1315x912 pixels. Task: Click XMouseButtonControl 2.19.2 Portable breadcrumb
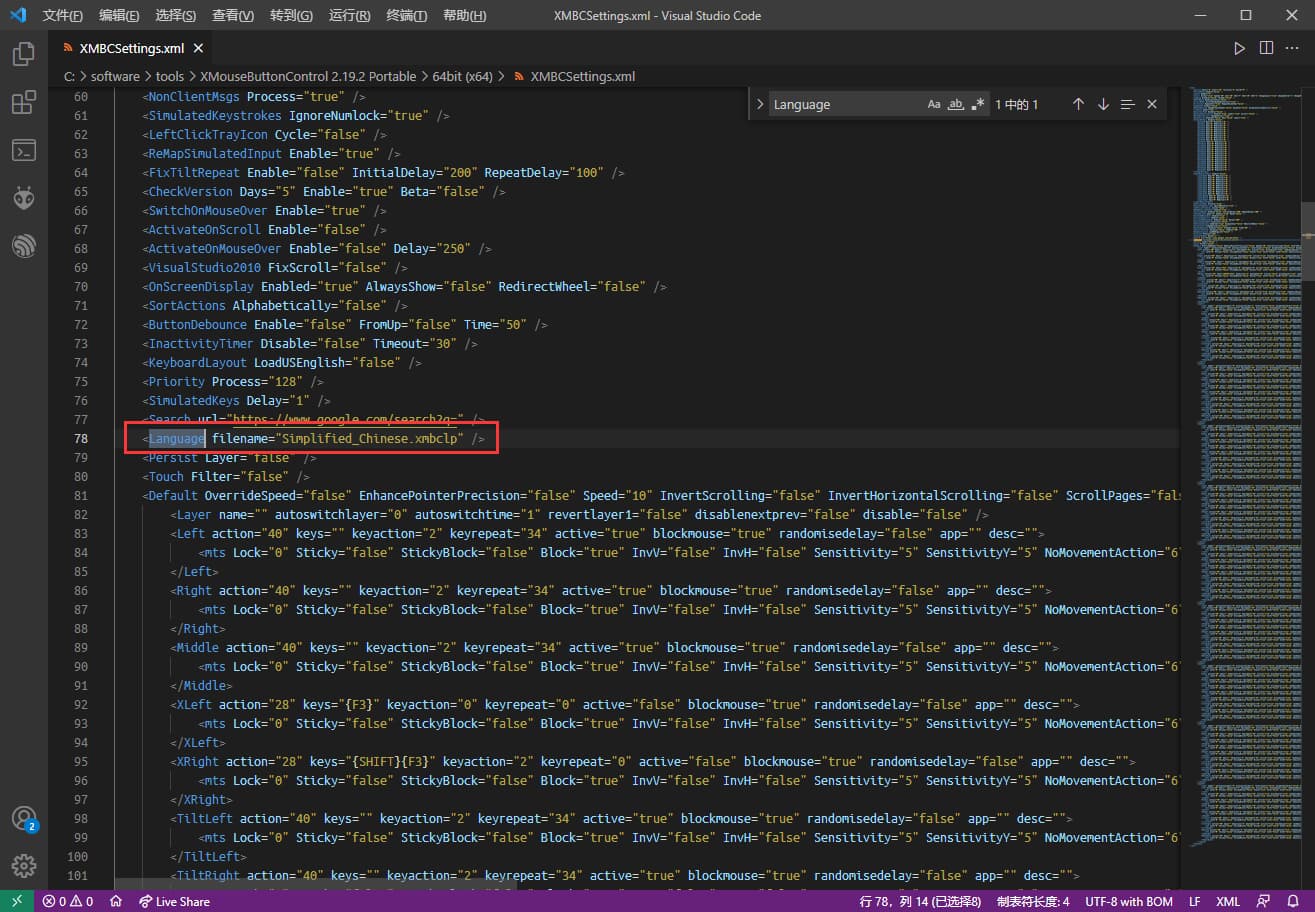click(x=309, y=76)
